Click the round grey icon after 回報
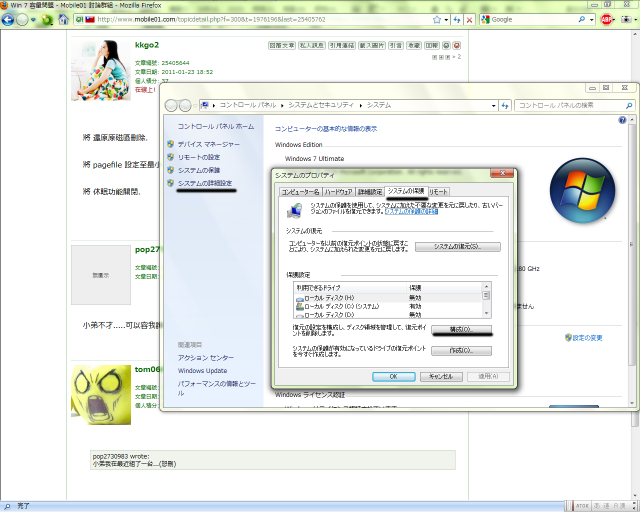Viewport: 640px width, 512px height. pos(446,45)
